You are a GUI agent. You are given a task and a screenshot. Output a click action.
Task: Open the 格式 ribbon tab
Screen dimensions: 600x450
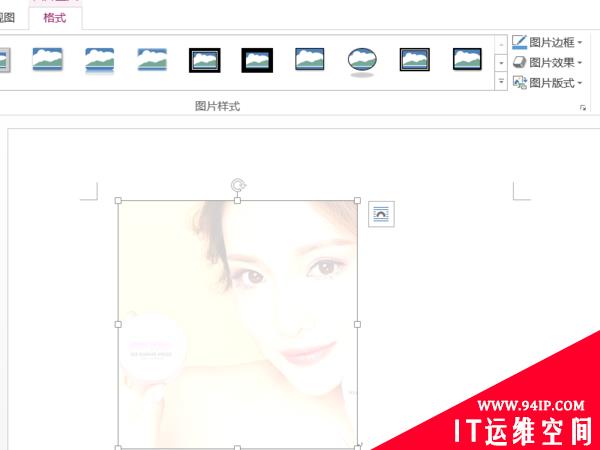point(55,18)
